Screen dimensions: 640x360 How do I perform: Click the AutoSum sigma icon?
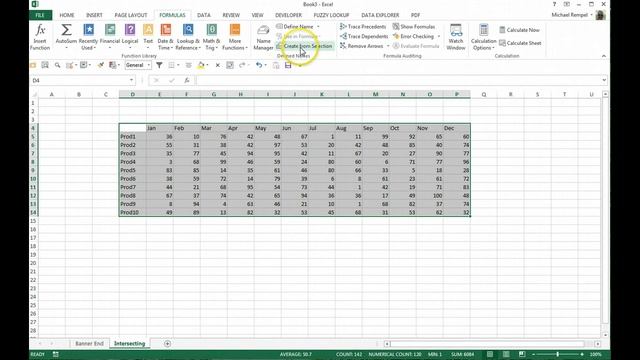pos(66,30)
